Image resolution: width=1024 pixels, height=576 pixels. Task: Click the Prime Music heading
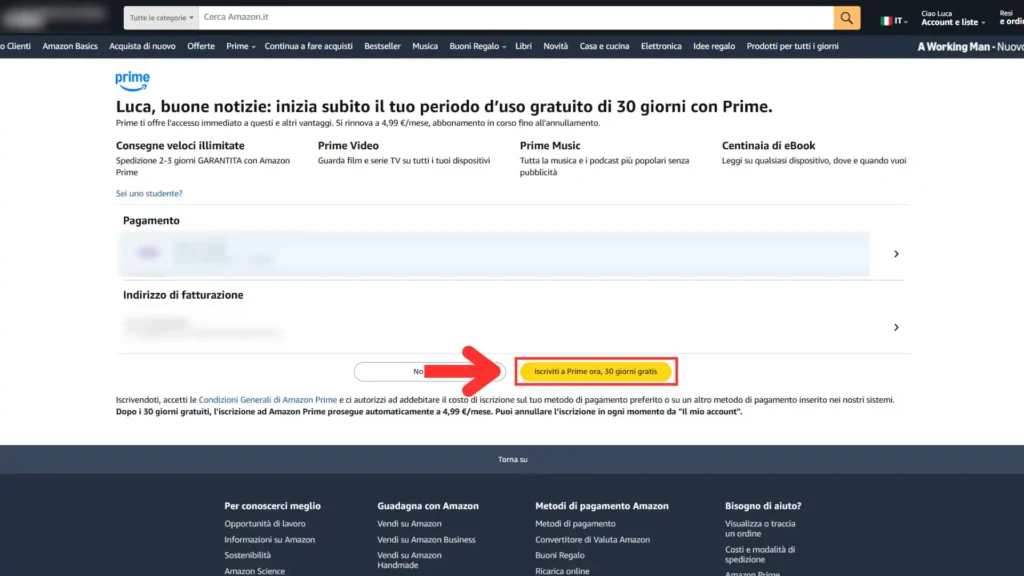click(550, 146)
